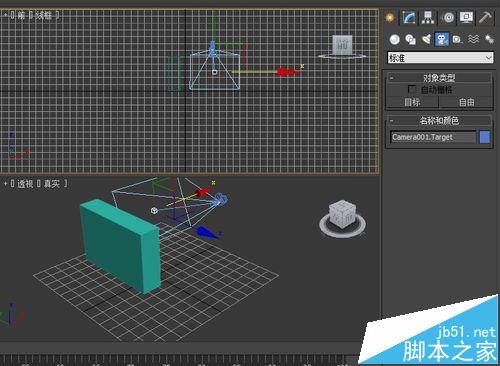Open the Motion panel tab

point(448,18)
